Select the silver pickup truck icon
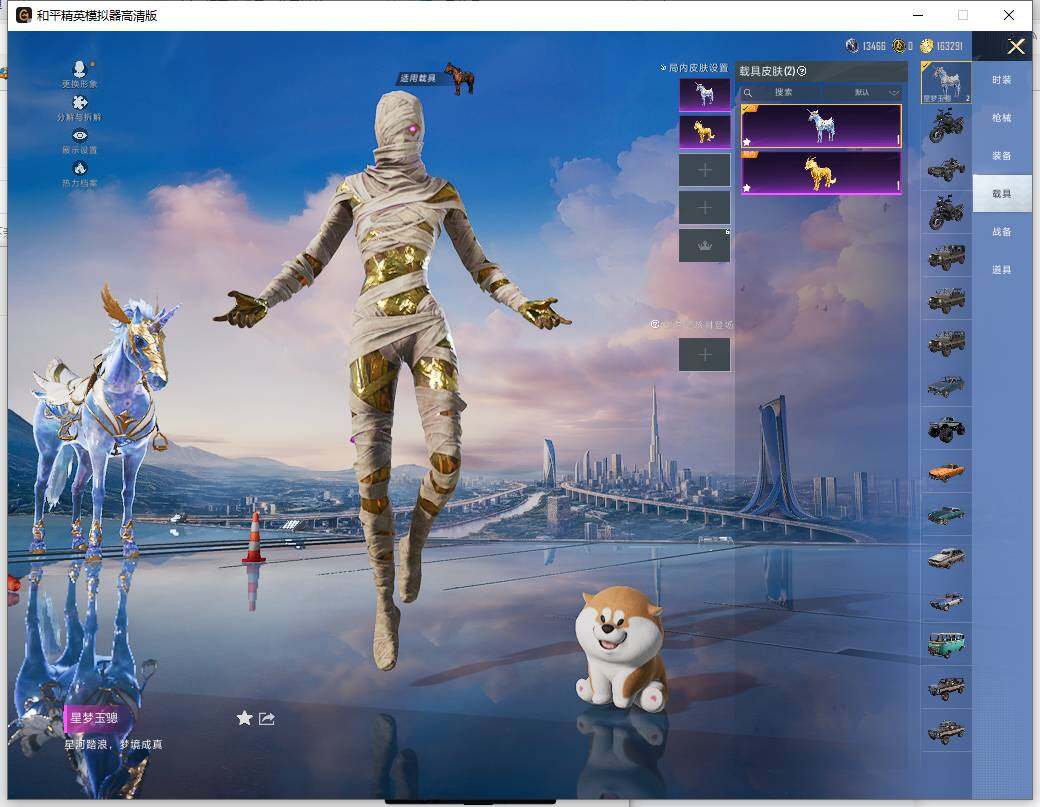The height and width of the screenshot is (807, 1040). (x=946, y=558)
